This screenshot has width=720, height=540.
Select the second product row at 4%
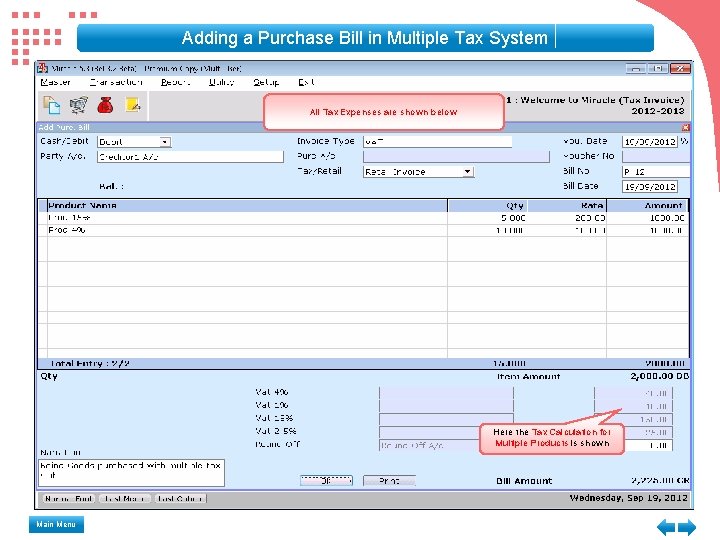[363, 230]
